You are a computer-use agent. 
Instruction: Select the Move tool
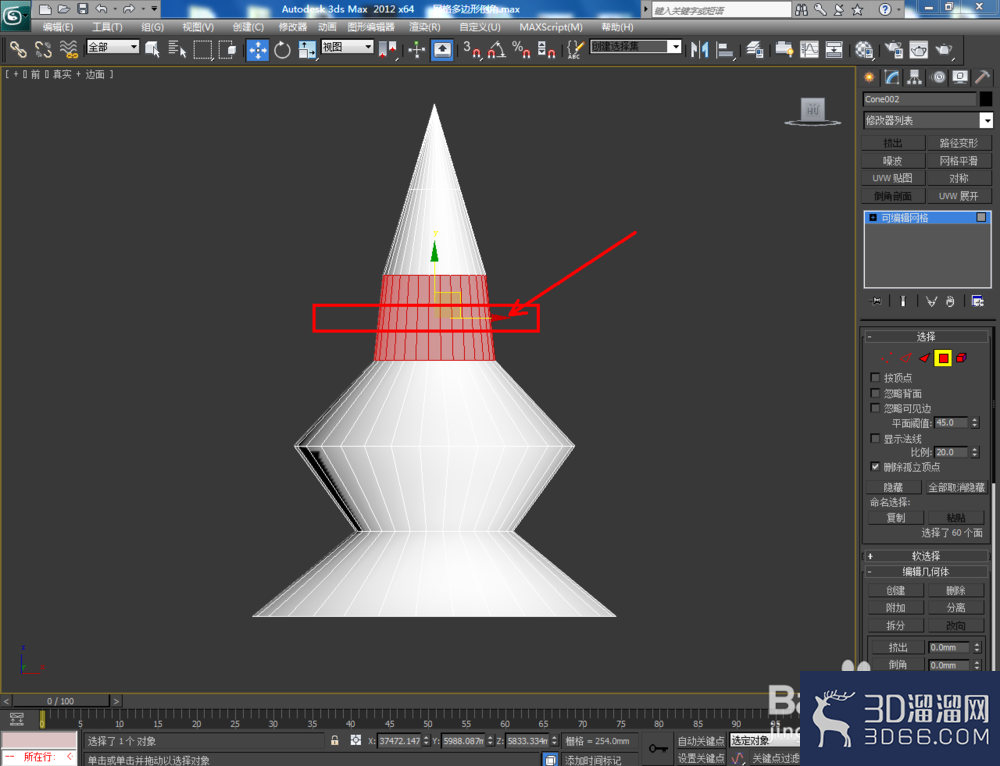pyautogui.click(x=258, y=50)
